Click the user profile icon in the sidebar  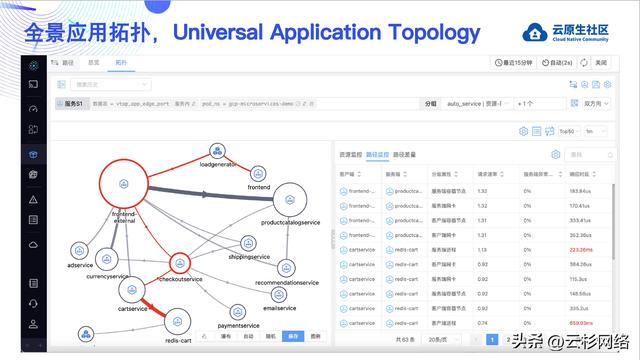33,324
